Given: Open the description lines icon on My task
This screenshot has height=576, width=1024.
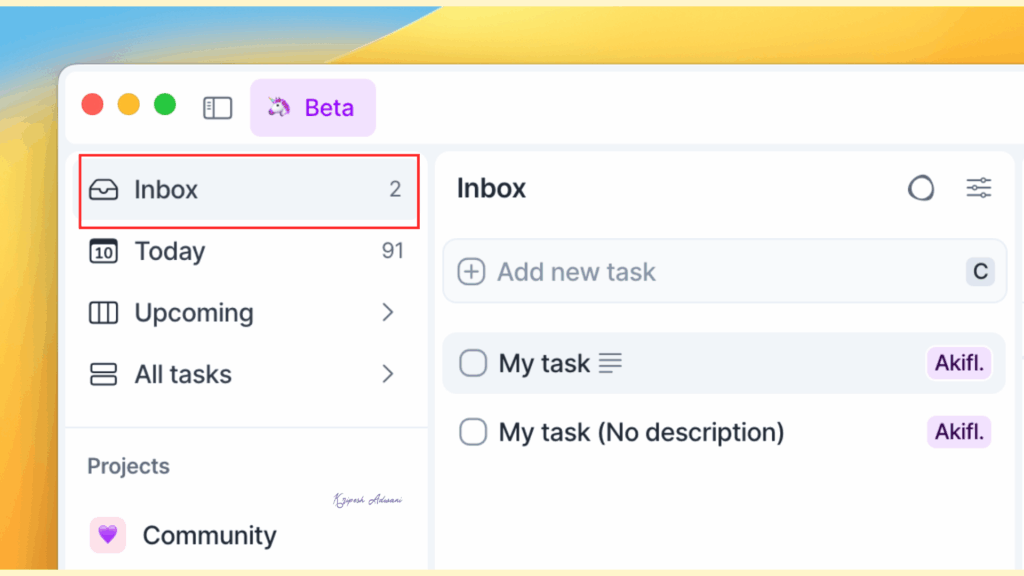Looking at the screenshot, I should (x=610, y=363).
